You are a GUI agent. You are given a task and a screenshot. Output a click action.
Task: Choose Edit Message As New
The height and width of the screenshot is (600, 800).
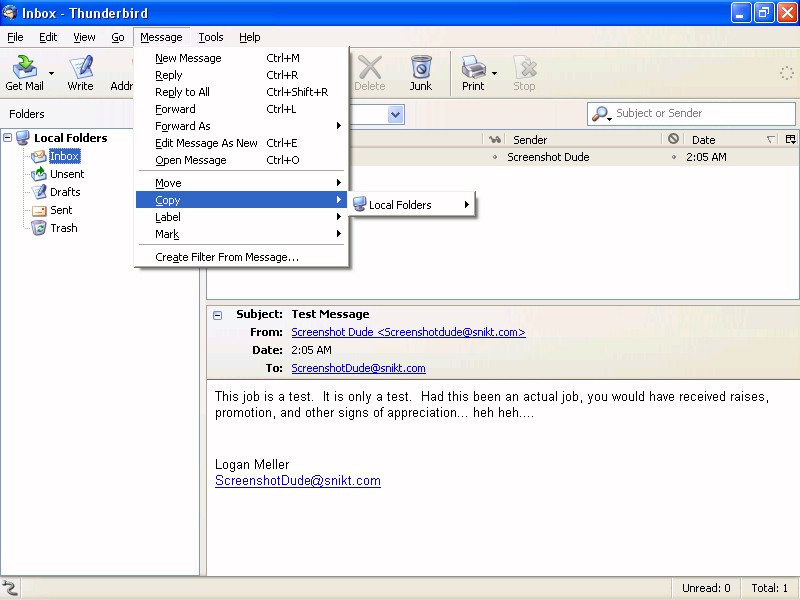[242, 143]
